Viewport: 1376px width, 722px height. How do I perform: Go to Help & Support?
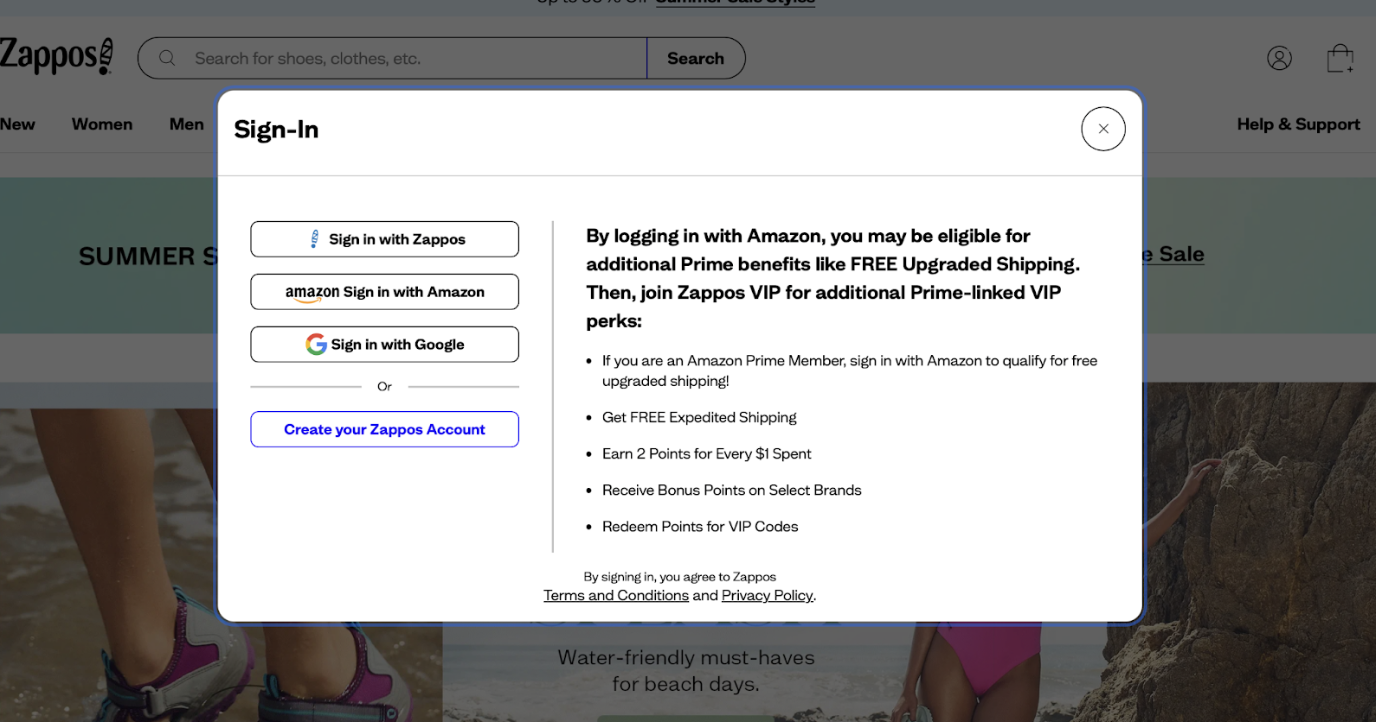tap(1298, 125)
